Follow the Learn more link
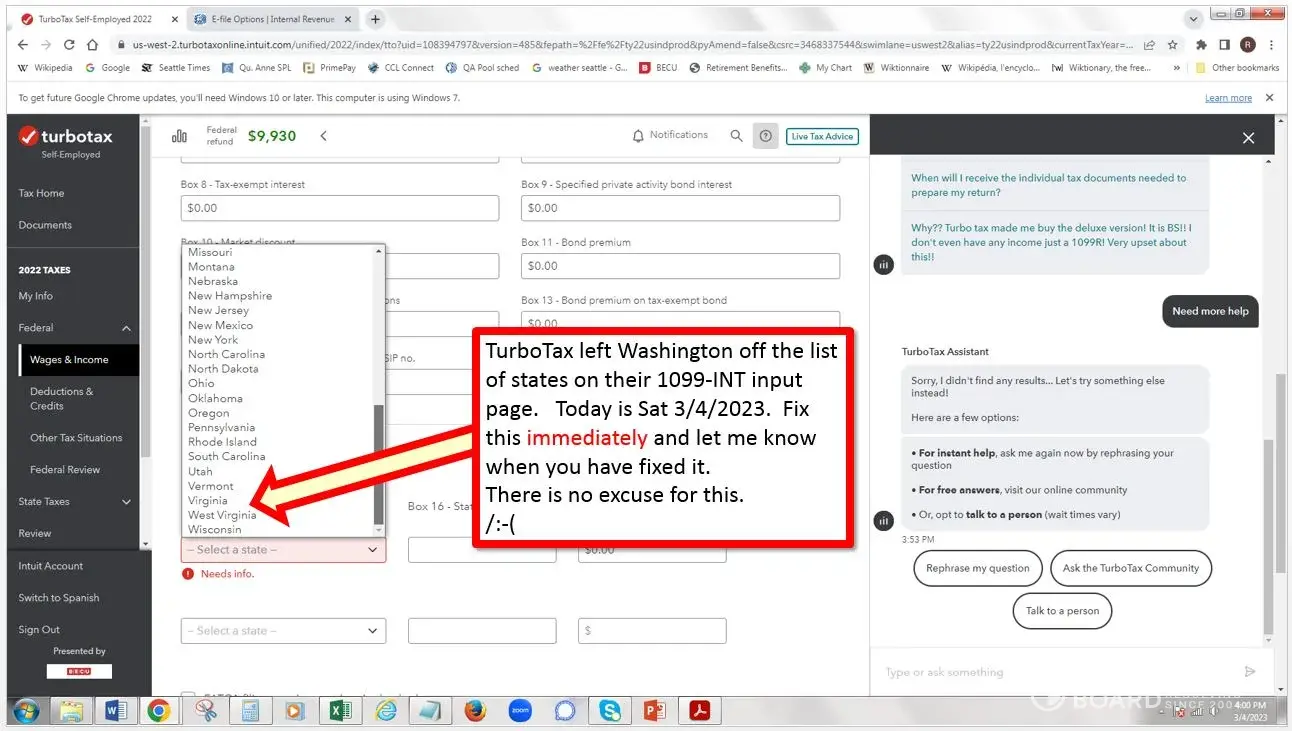This screenshot has width=1292, height=731. 1228,98
